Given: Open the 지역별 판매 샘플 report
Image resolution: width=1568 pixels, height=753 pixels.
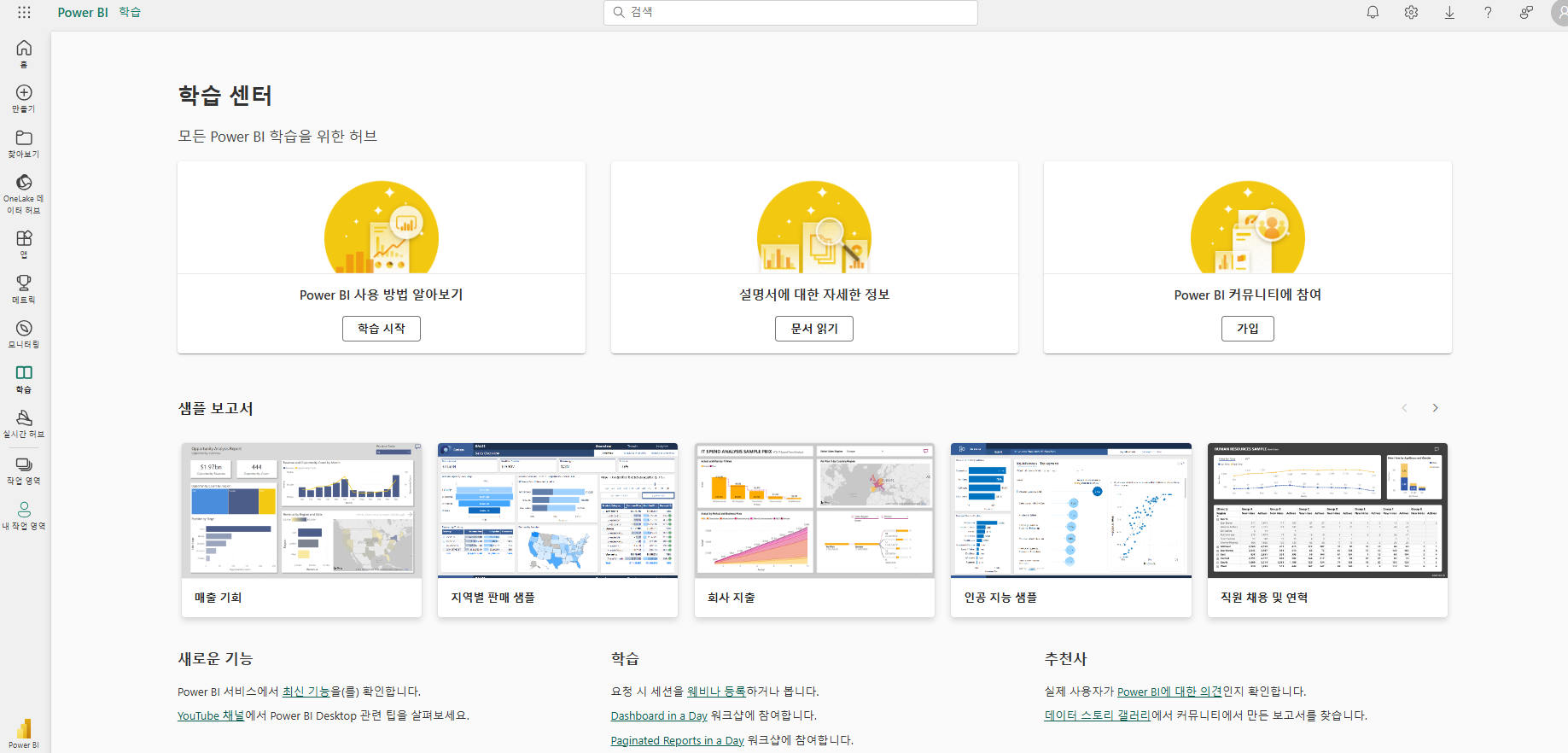Looking at the screenshot, I should (x=557, y=529).
